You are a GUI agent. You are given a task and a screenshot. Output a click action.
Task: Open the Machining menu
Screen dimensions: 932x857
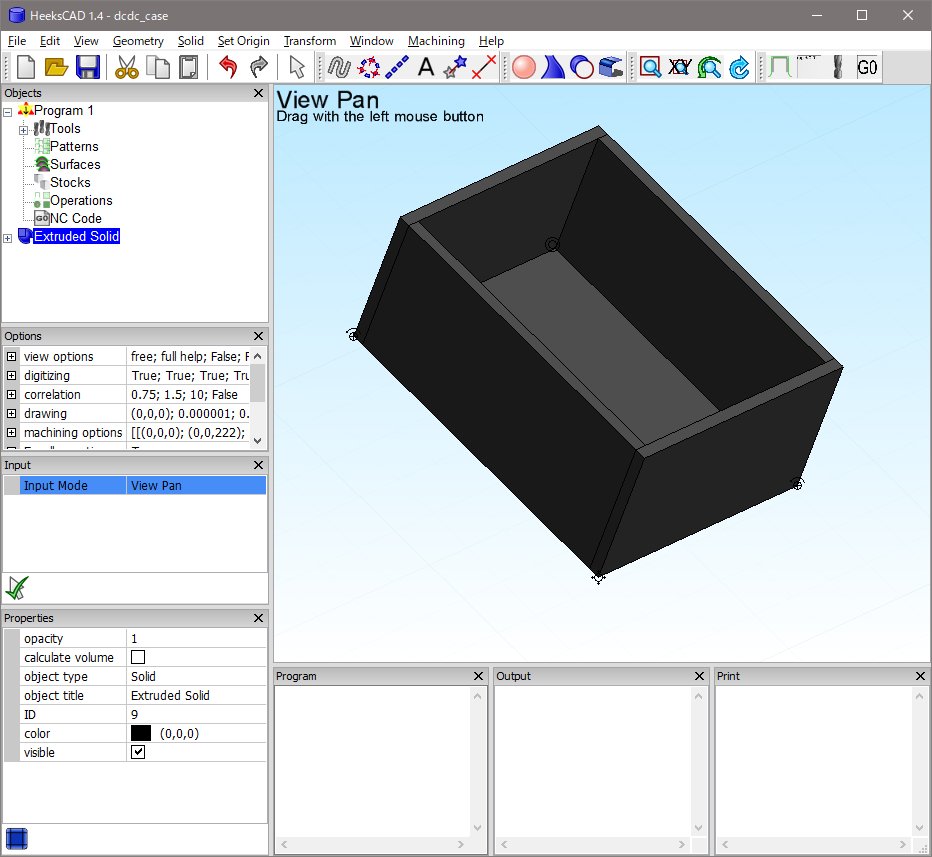click(x=436, y=41)
